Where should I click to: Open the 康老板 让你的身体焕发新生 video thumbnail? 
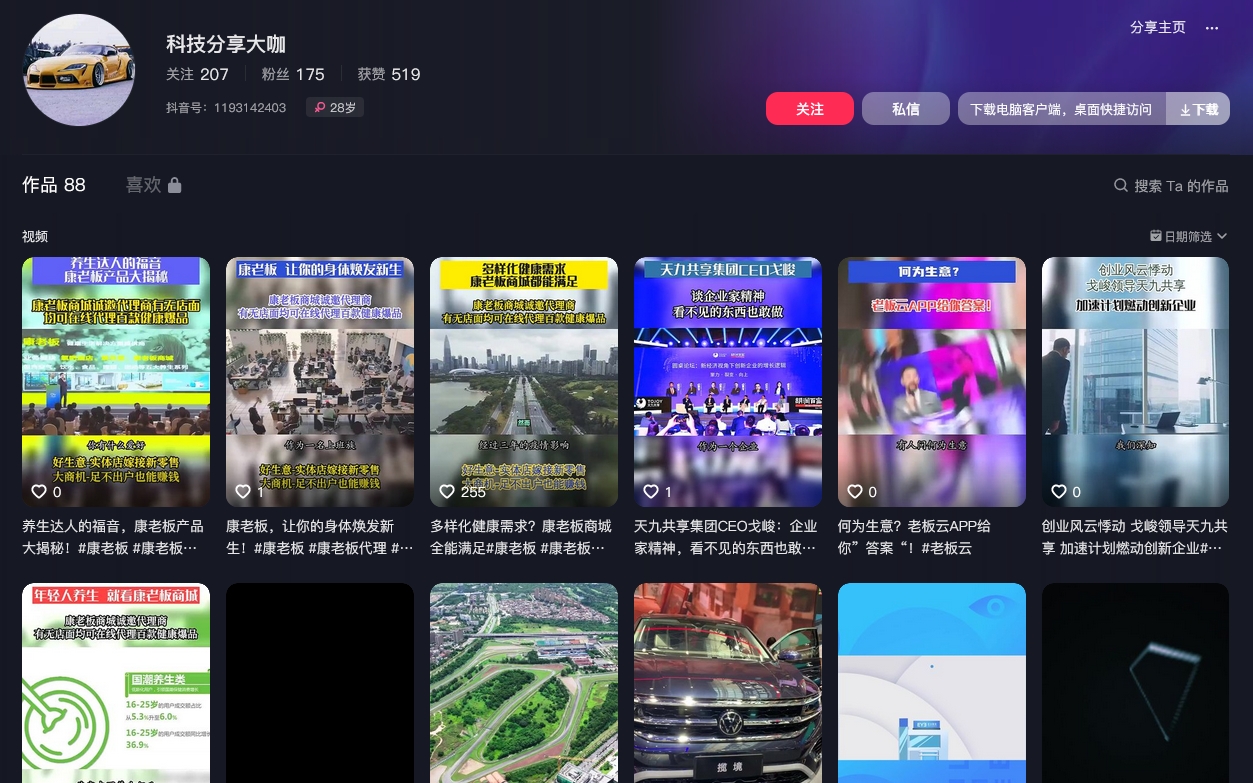click(x=320, y=382)
